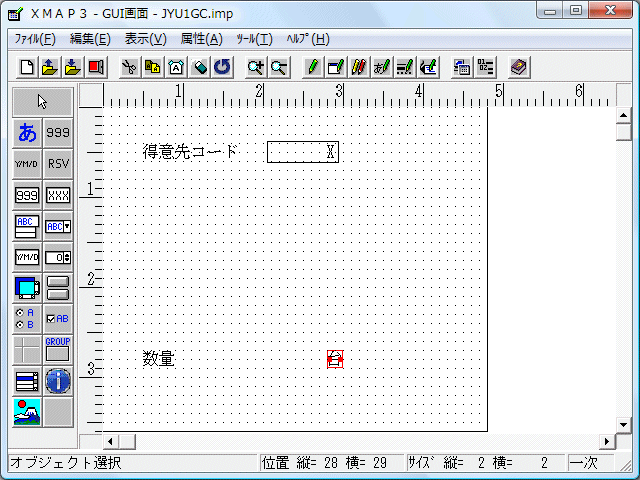Open the ツール(T) menu
Viewport: 640px width, 480px height.
tap(254, 39)
